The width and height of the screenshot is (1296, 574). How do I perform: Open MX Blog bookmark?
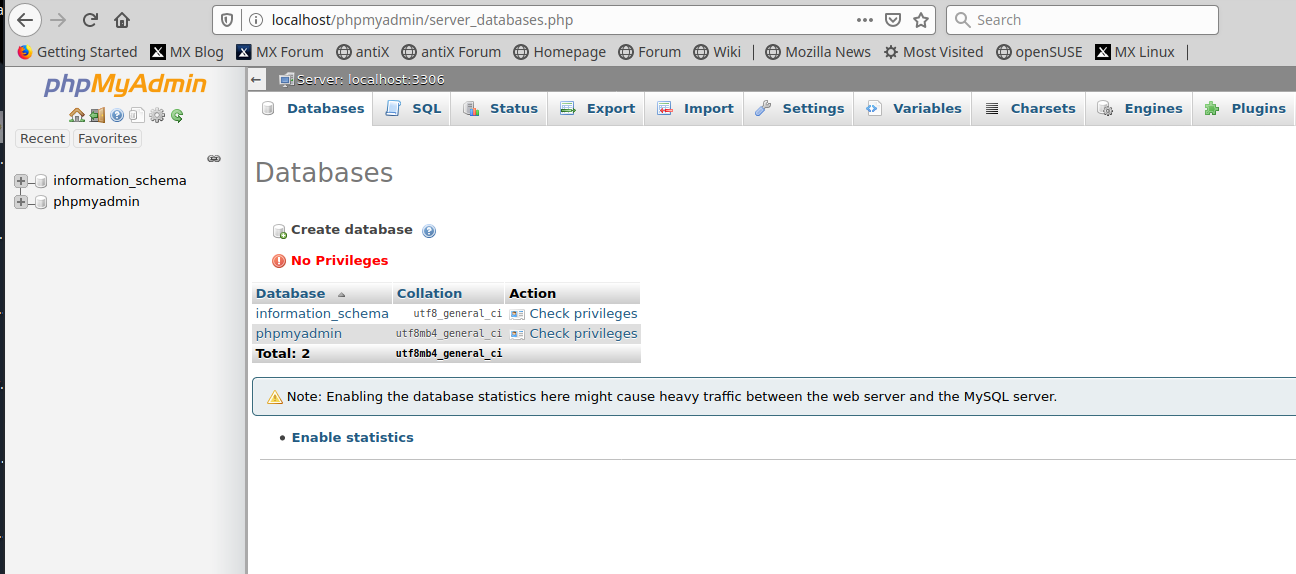(187, 52)
